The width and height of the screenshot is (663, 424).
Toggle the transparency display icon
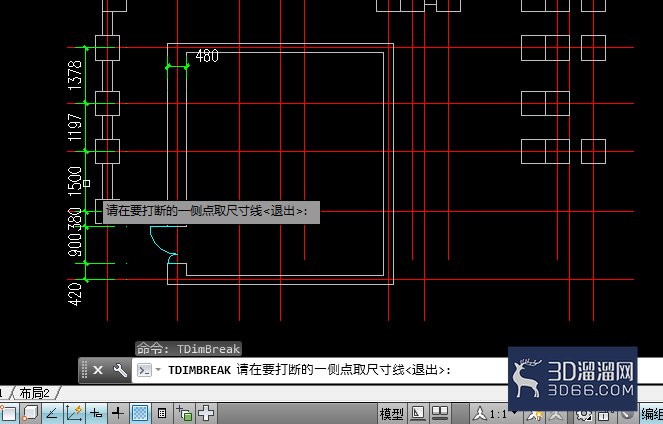click(140, 413)
